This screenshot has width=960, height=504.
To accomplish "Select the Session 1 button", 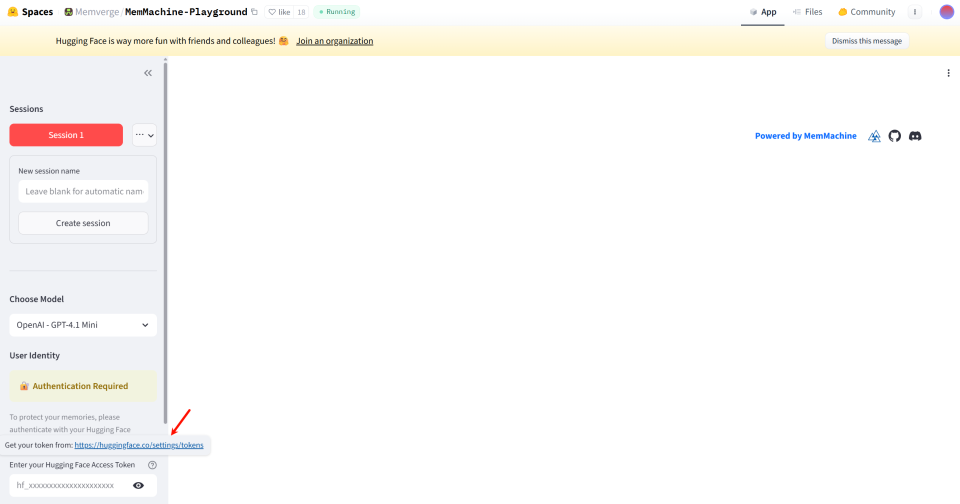I will [x=66, y=135].
